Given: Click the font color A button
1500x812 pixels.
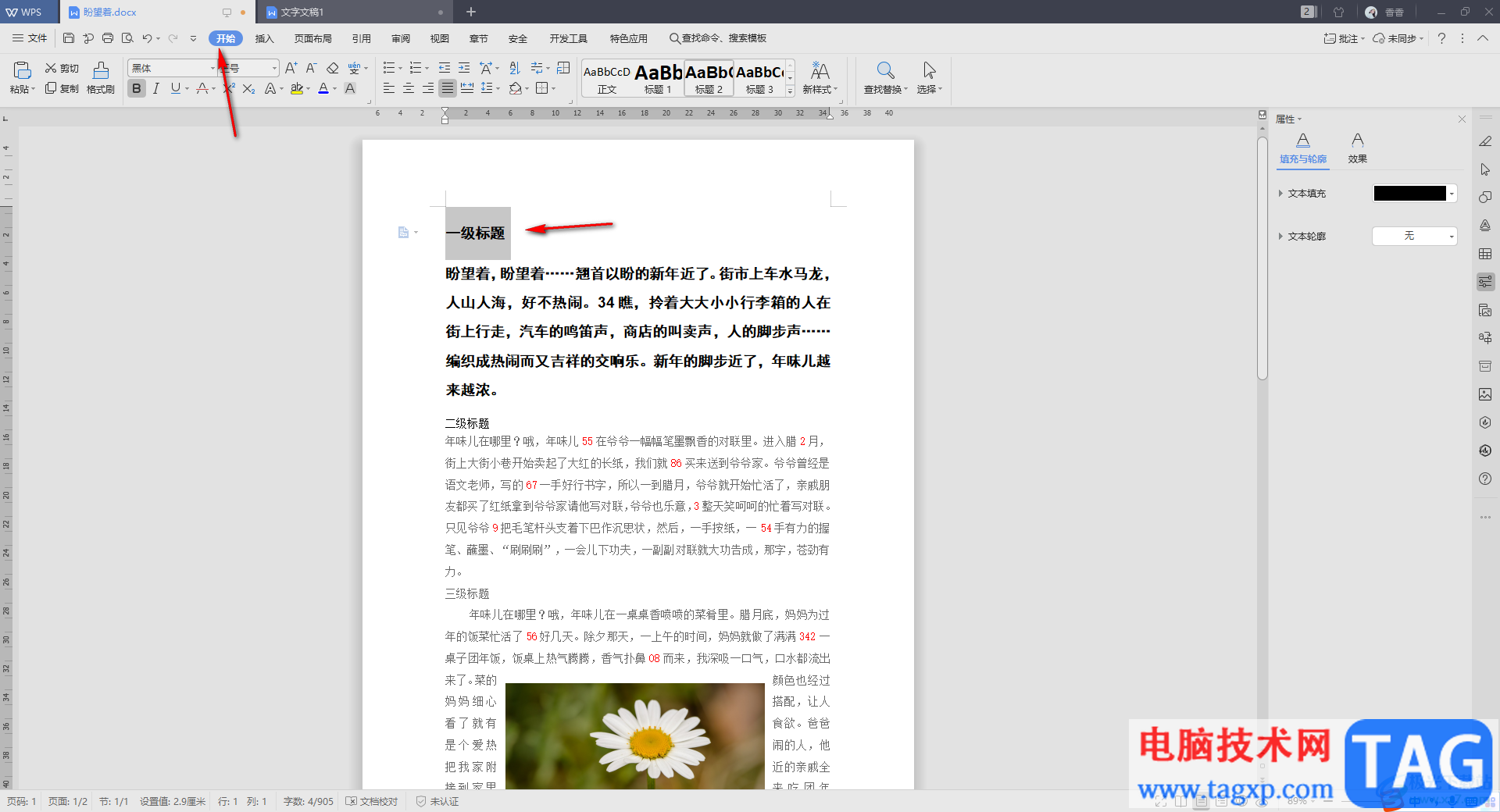Looking at the screenshot, I should 323,88.
